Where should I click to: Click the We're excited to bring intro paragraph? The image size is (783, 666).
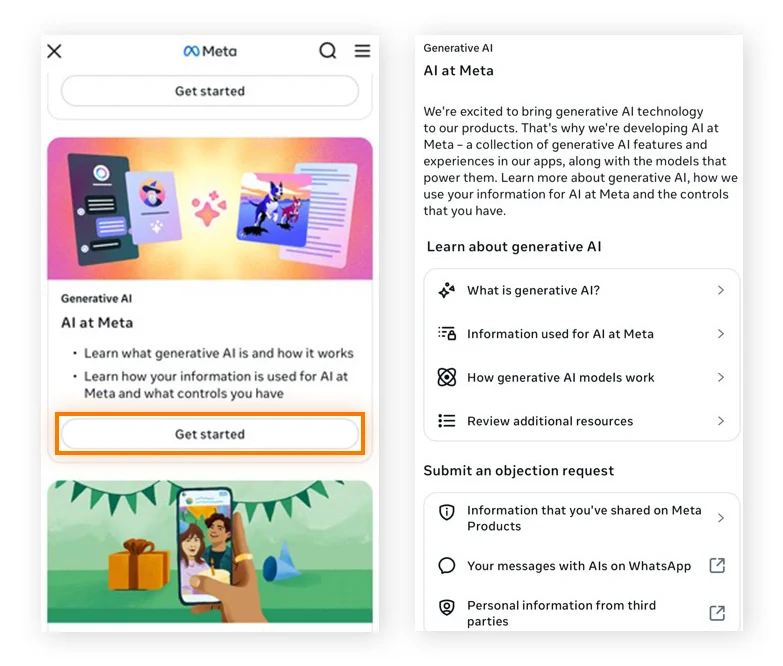(x=580, y=161)
